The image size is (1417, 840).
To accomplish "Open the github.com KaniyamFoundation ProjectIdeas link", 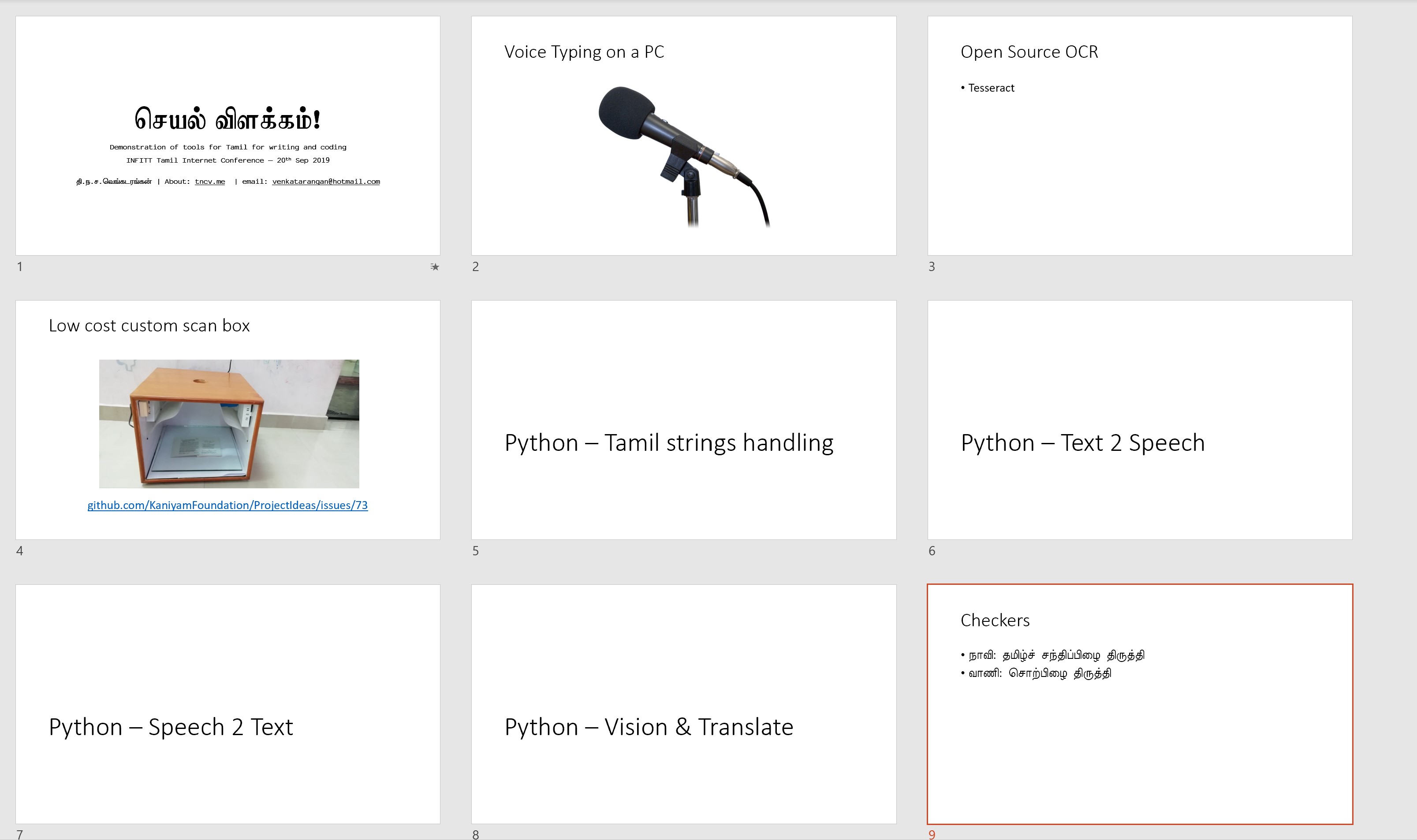I will click(227, 505).
